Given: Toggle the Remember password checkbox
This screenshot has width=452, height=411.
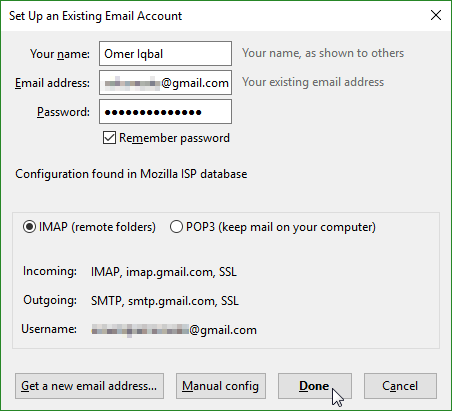Looking at the screenshot, I should point(109,138).
